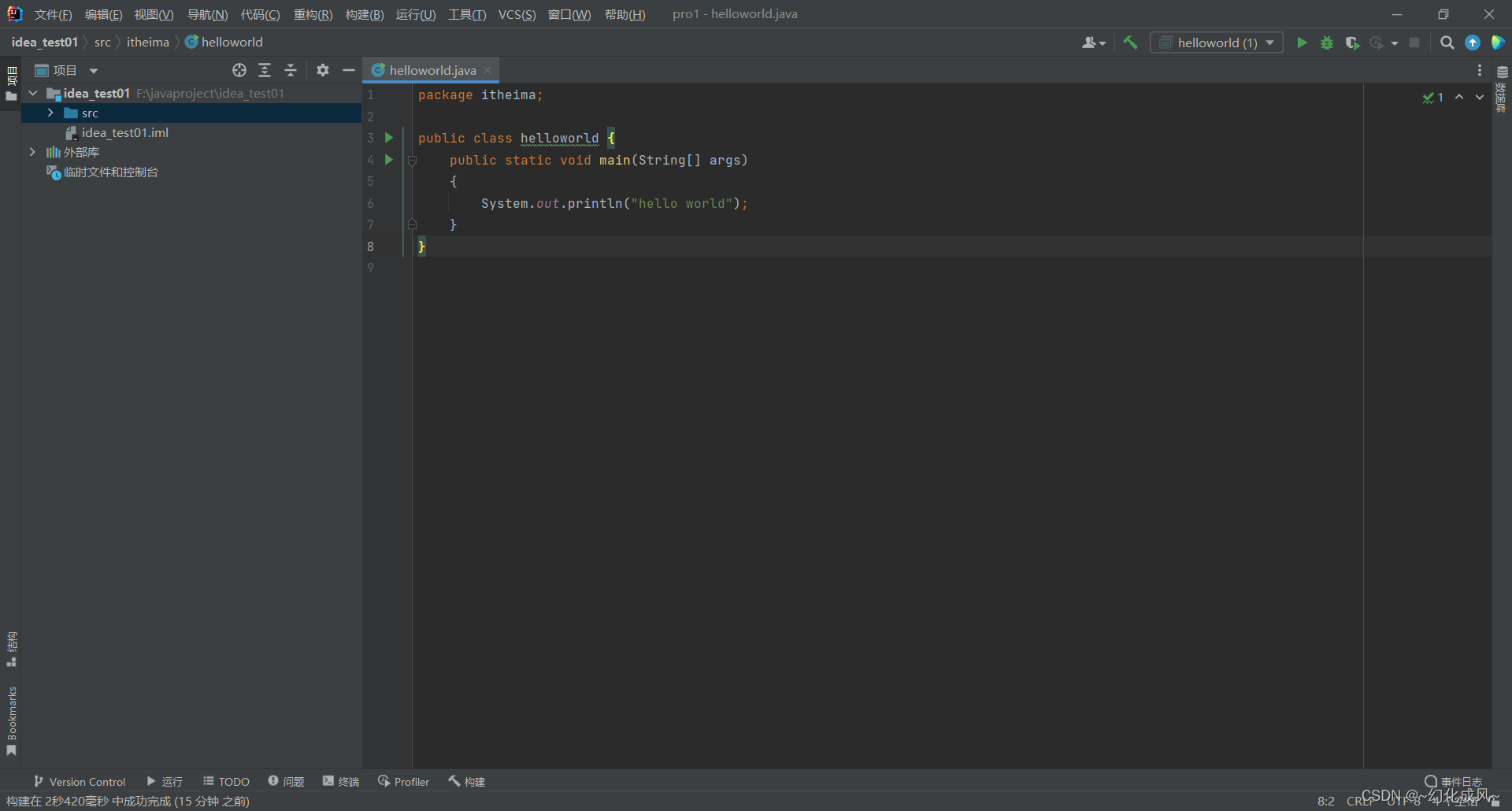Open the 文件(F) menu

tap(53, 15)
